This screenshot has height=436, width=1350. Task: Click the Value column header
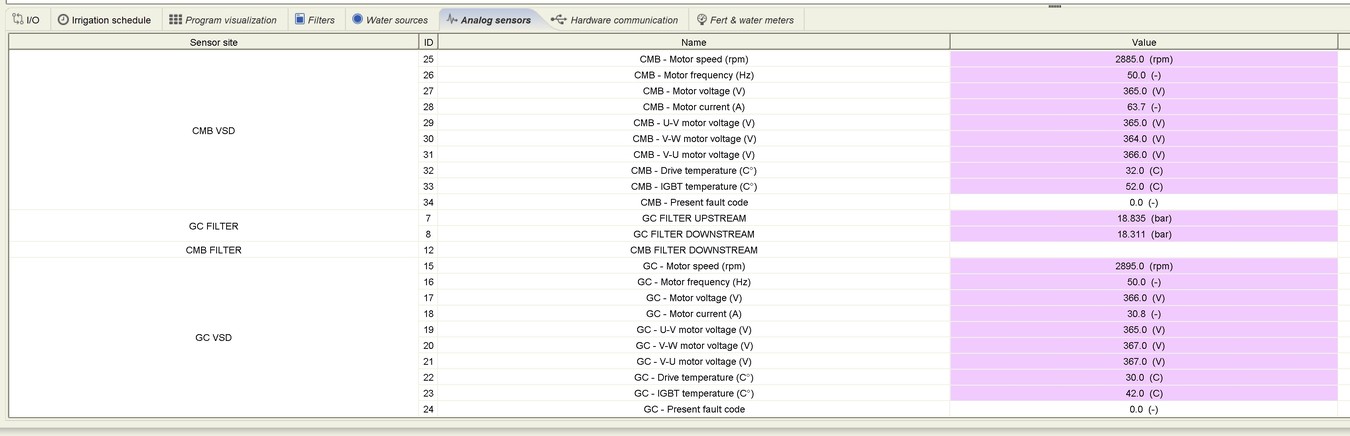point(1143,42)
